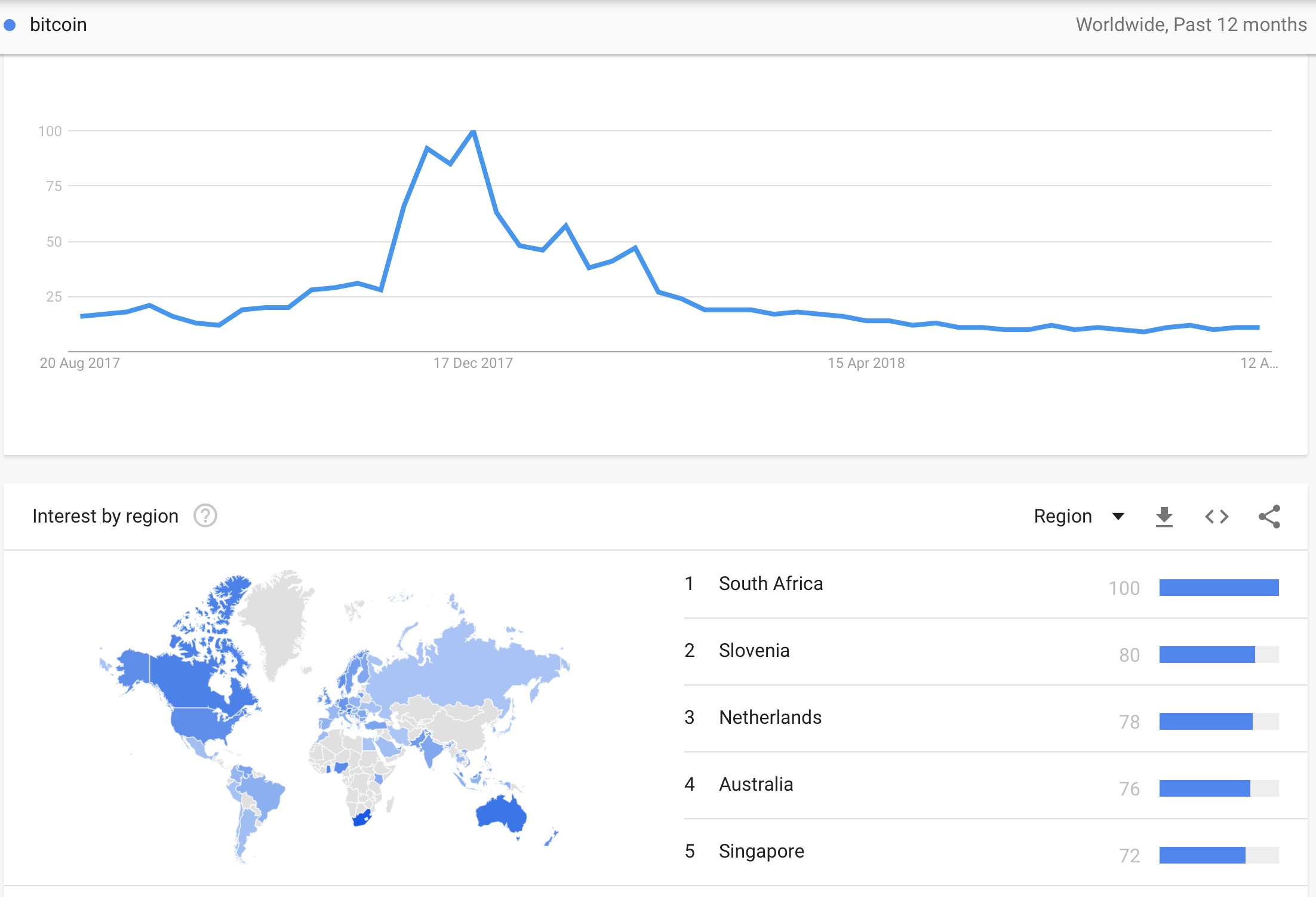Screen dimensions: 1316x897
Task: Click the bitcoin search term label
Action: 59,25
